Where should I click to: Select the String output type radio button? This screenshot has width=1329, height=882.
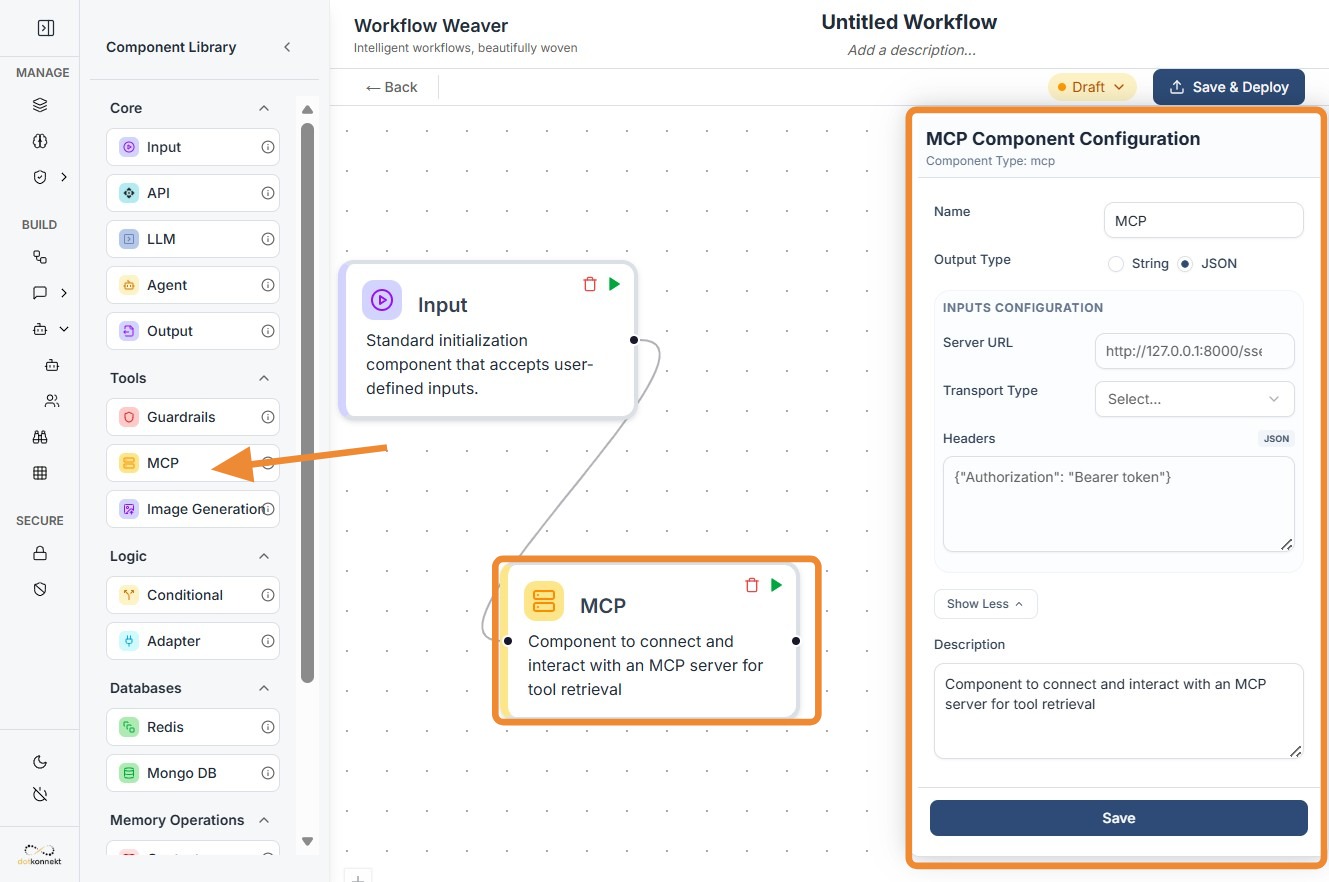click(1116, 264)
